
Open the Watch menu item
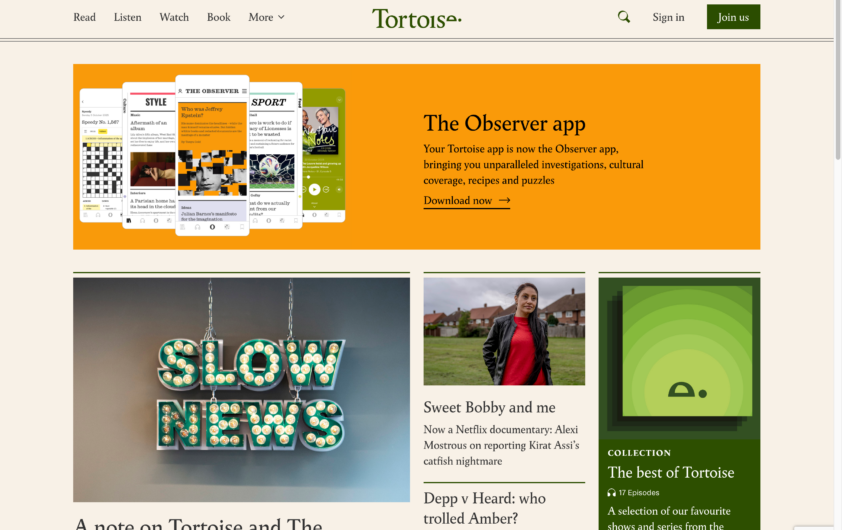click(174, 17)
